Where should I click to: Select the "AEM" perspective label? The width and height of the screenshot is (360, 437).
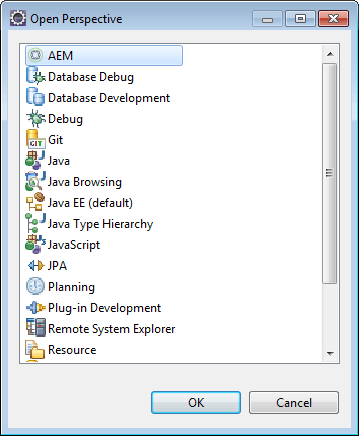[x=60, y=56]
